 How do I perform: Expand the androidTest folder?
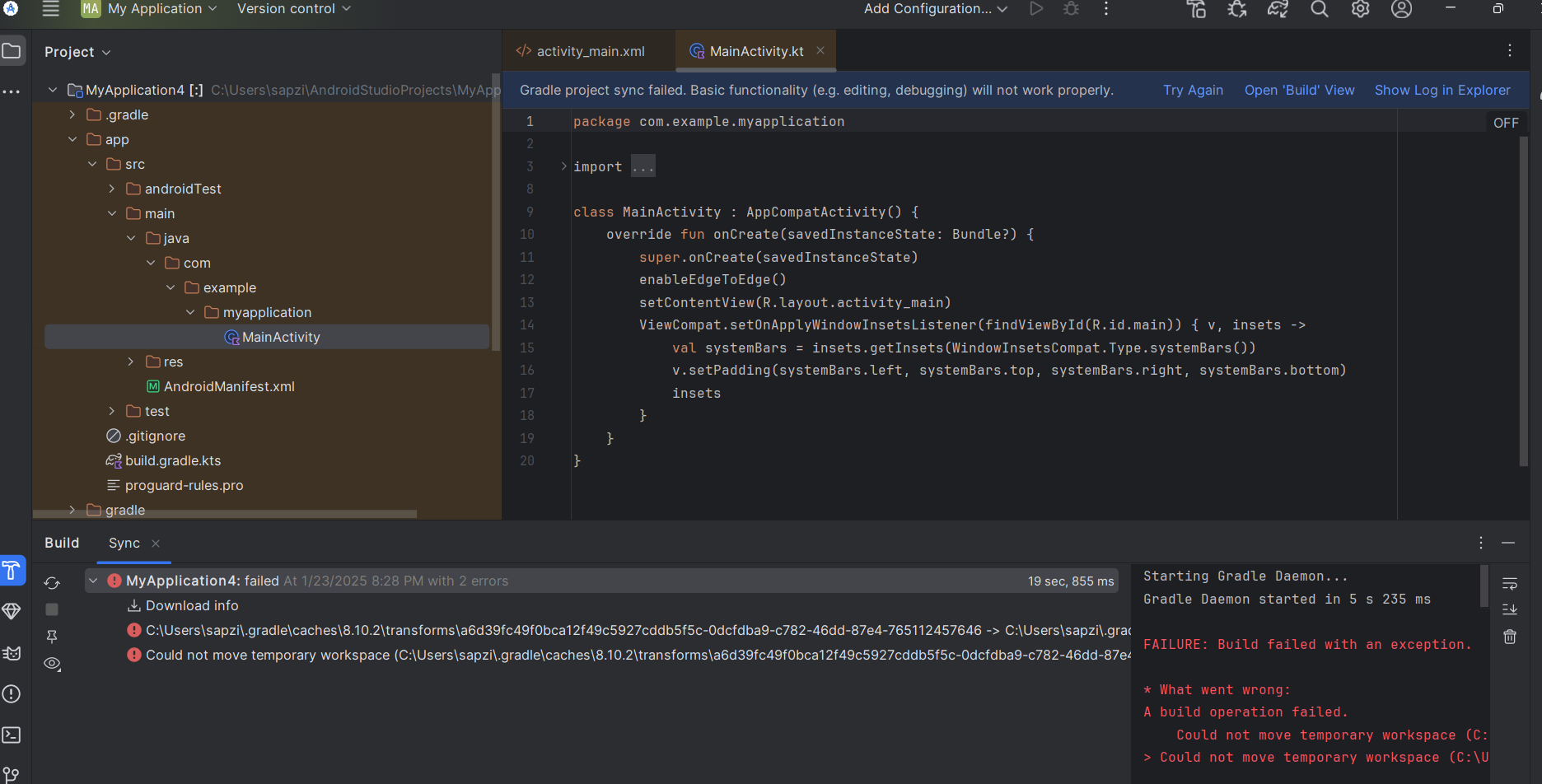click(x=112, y=189)
